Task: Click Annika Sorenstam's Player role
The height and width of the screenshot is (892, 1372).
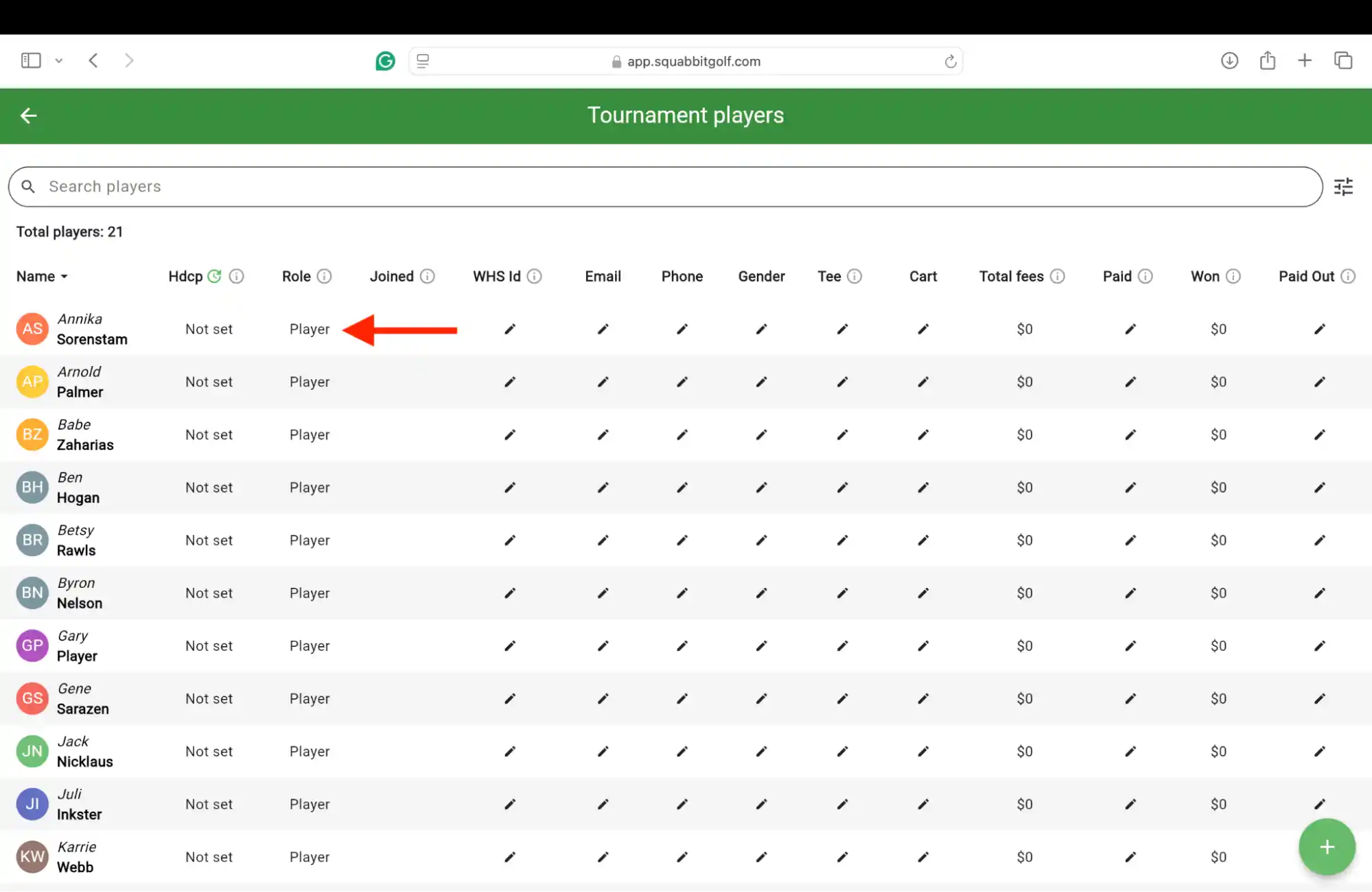Action: pos(310,330)
